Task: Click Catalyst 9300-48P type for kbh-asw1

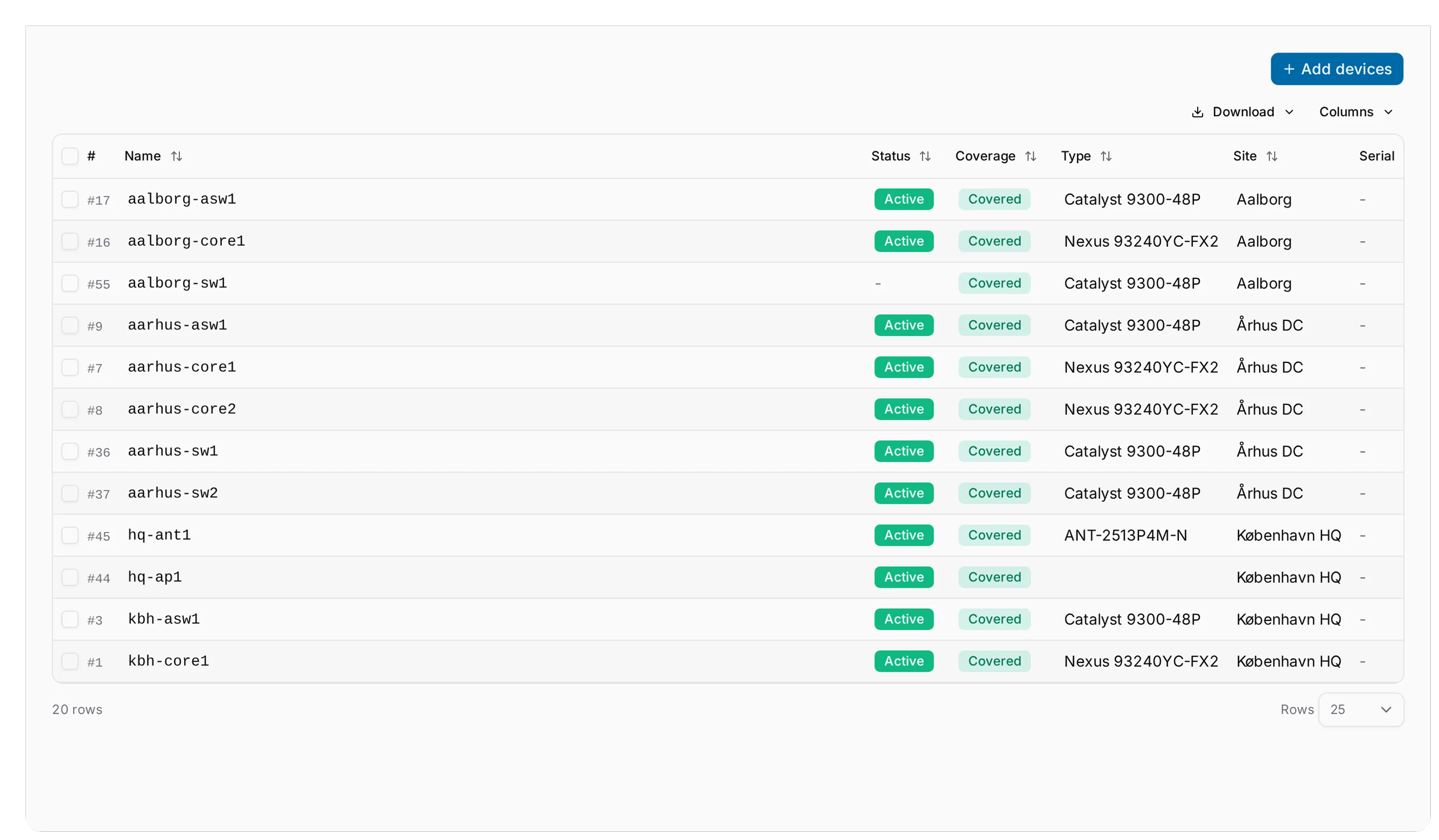Action: point(1132,619)
